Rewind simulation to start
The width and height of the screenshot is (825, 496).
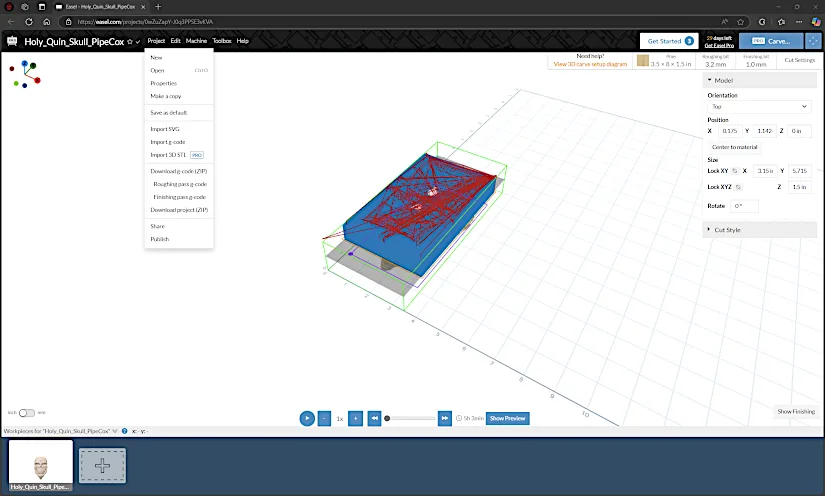click(x=374, y=418)
